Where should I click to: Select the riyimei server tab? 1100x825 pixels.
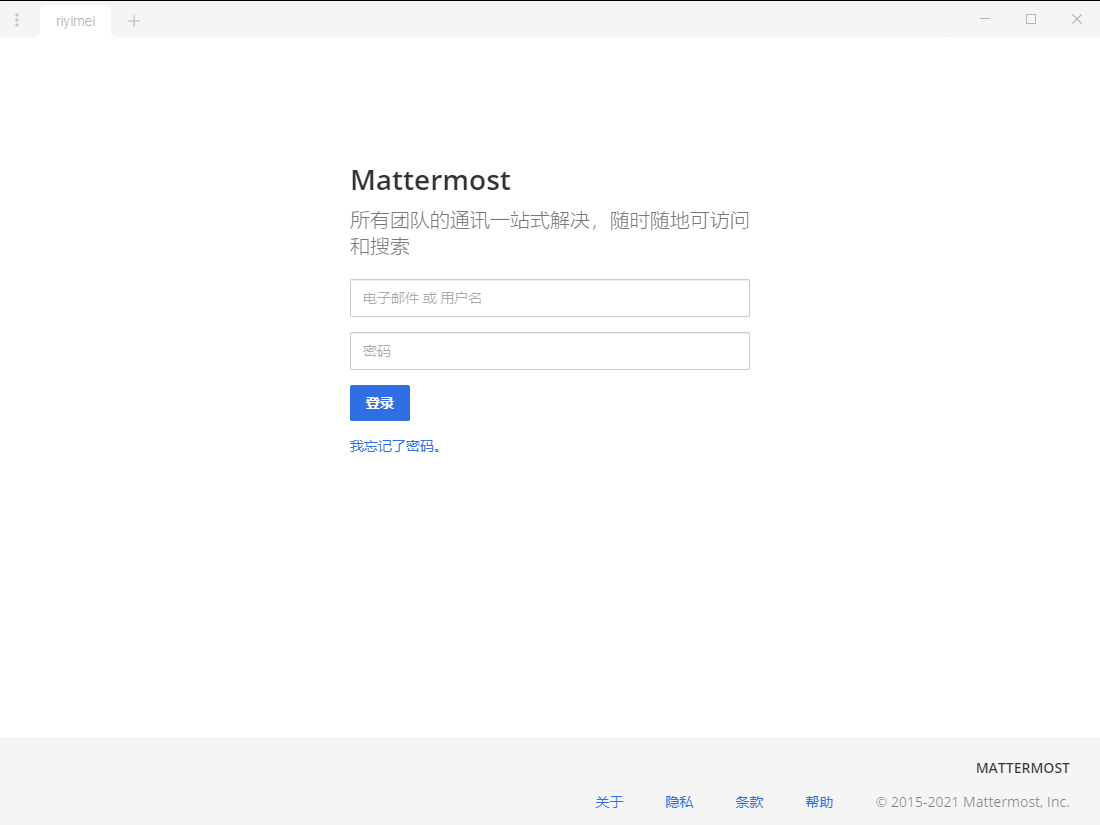pyautogui.click(x=76, y=21)
